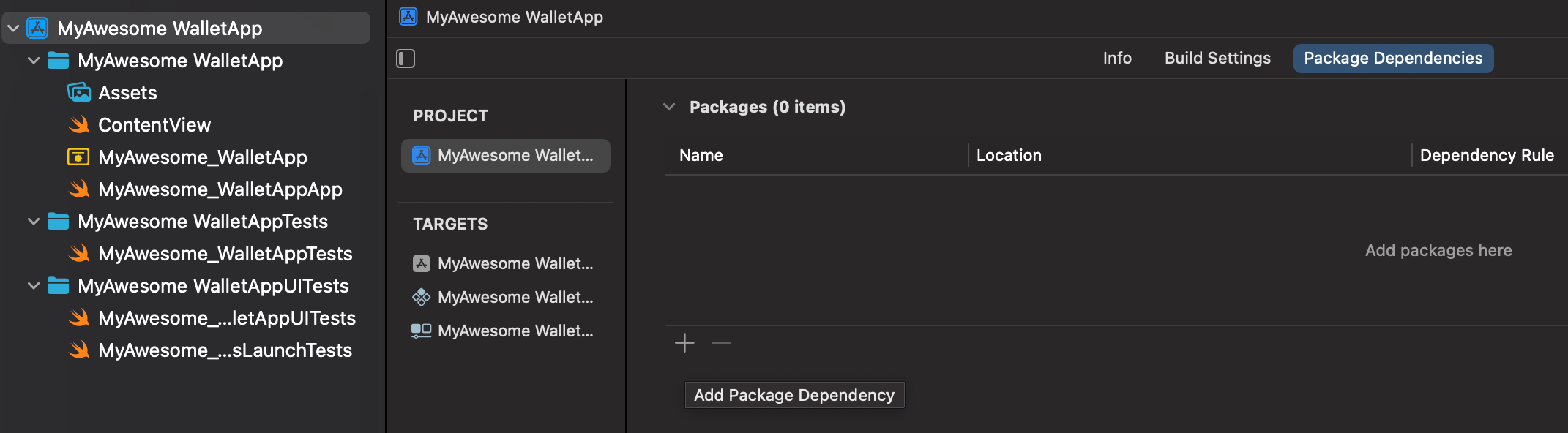This screenshot has height=433, width=1568.
Task: Click Swift icon of MyAwesome_...sLaunchTests file
Action: click(x=78, y=350)
